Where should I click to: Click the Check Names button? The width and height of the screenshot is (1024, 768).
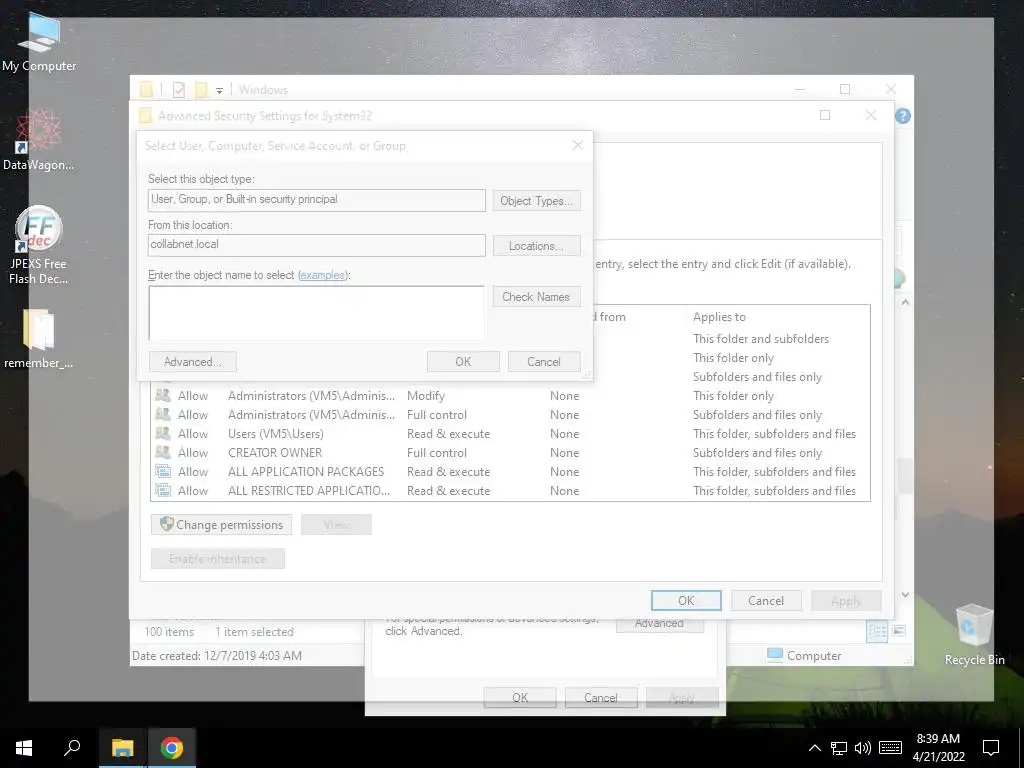pyautogui.click(x=536, y=296)
